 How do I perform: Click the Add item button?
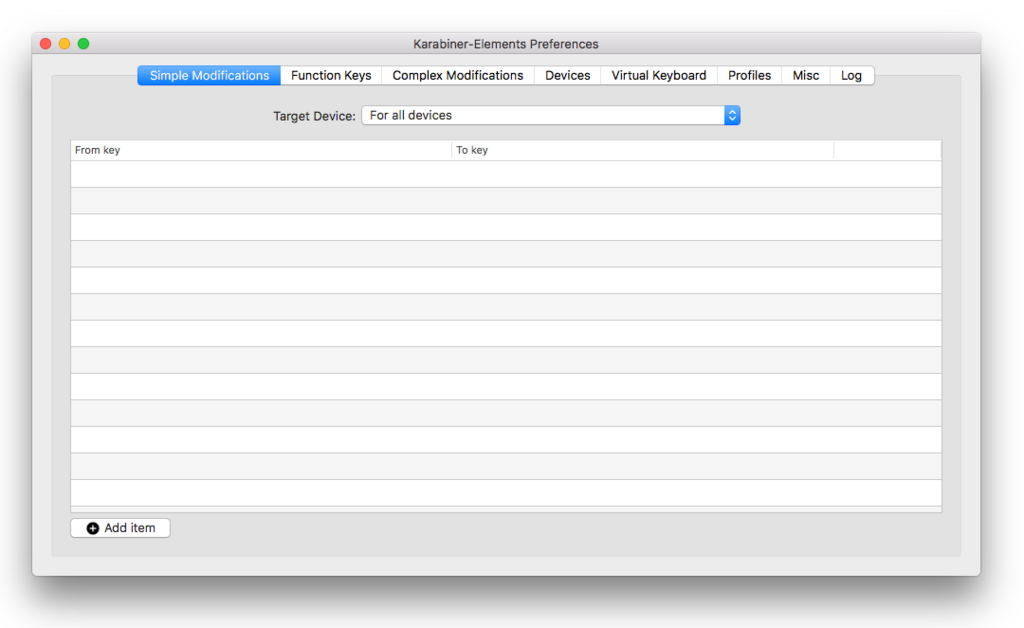pos(121,528)
